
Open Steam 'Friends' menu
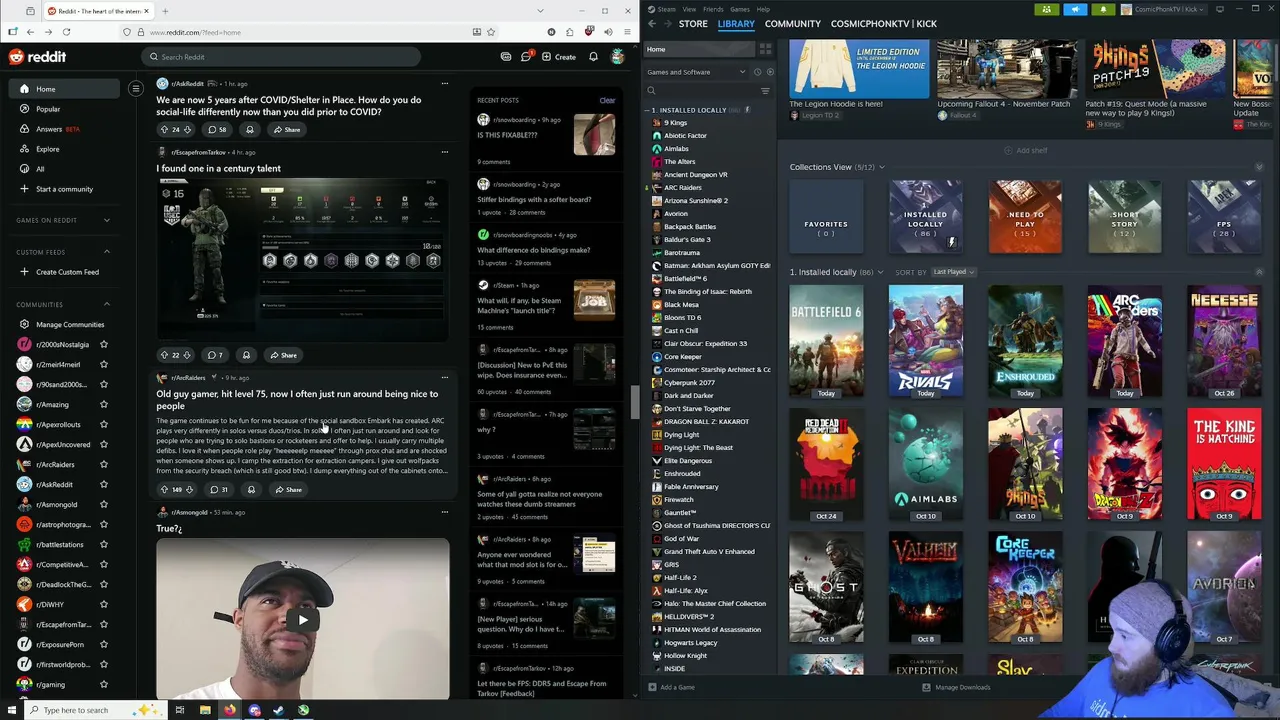[713, 9]
